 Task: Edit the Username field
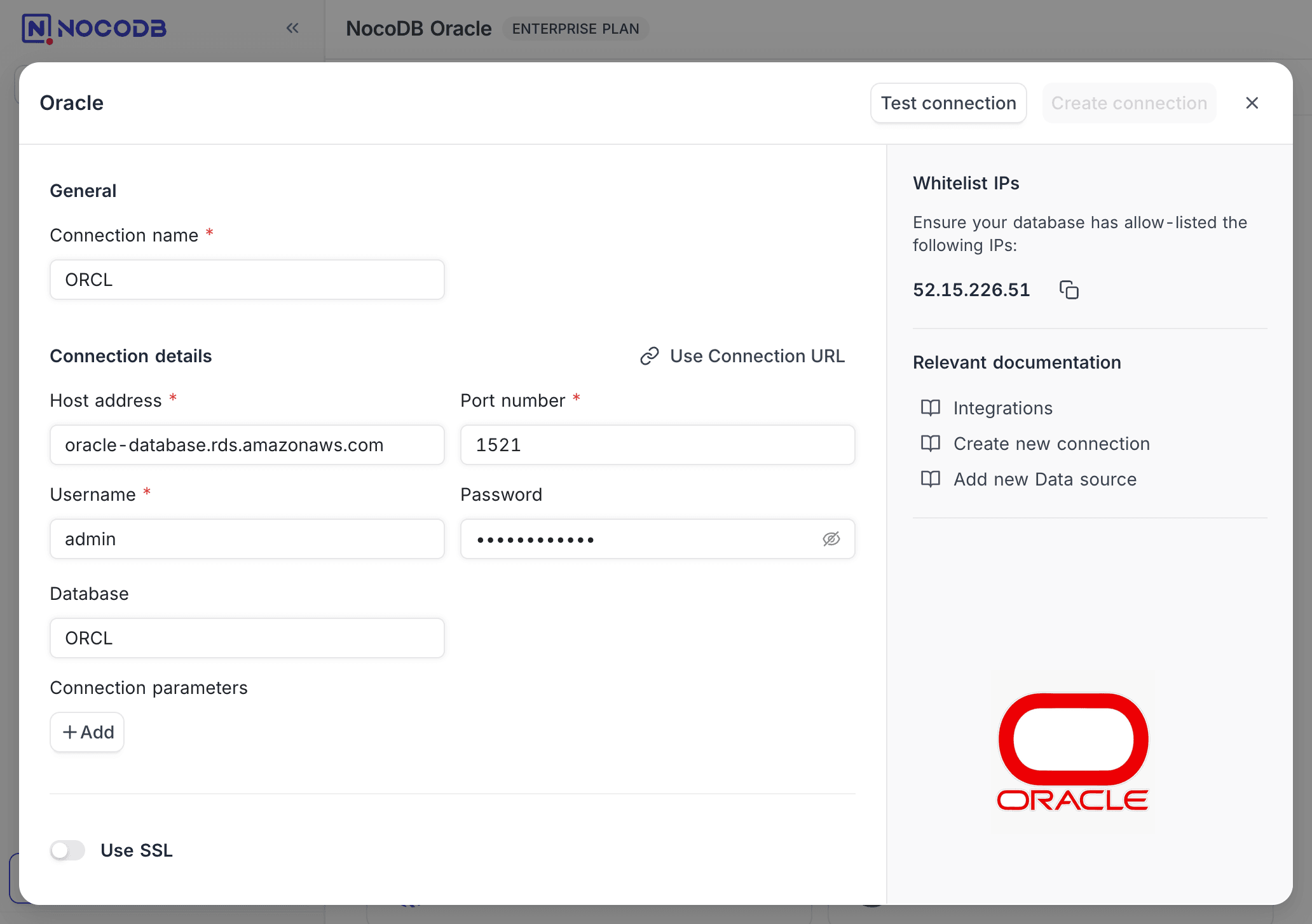[x=247, y=539]
